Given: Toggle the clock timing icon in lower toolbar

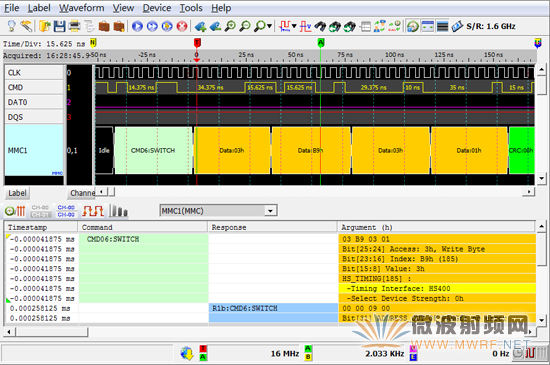Looking at the screenshot, I should pyautogui.click(x=15, y=211).
